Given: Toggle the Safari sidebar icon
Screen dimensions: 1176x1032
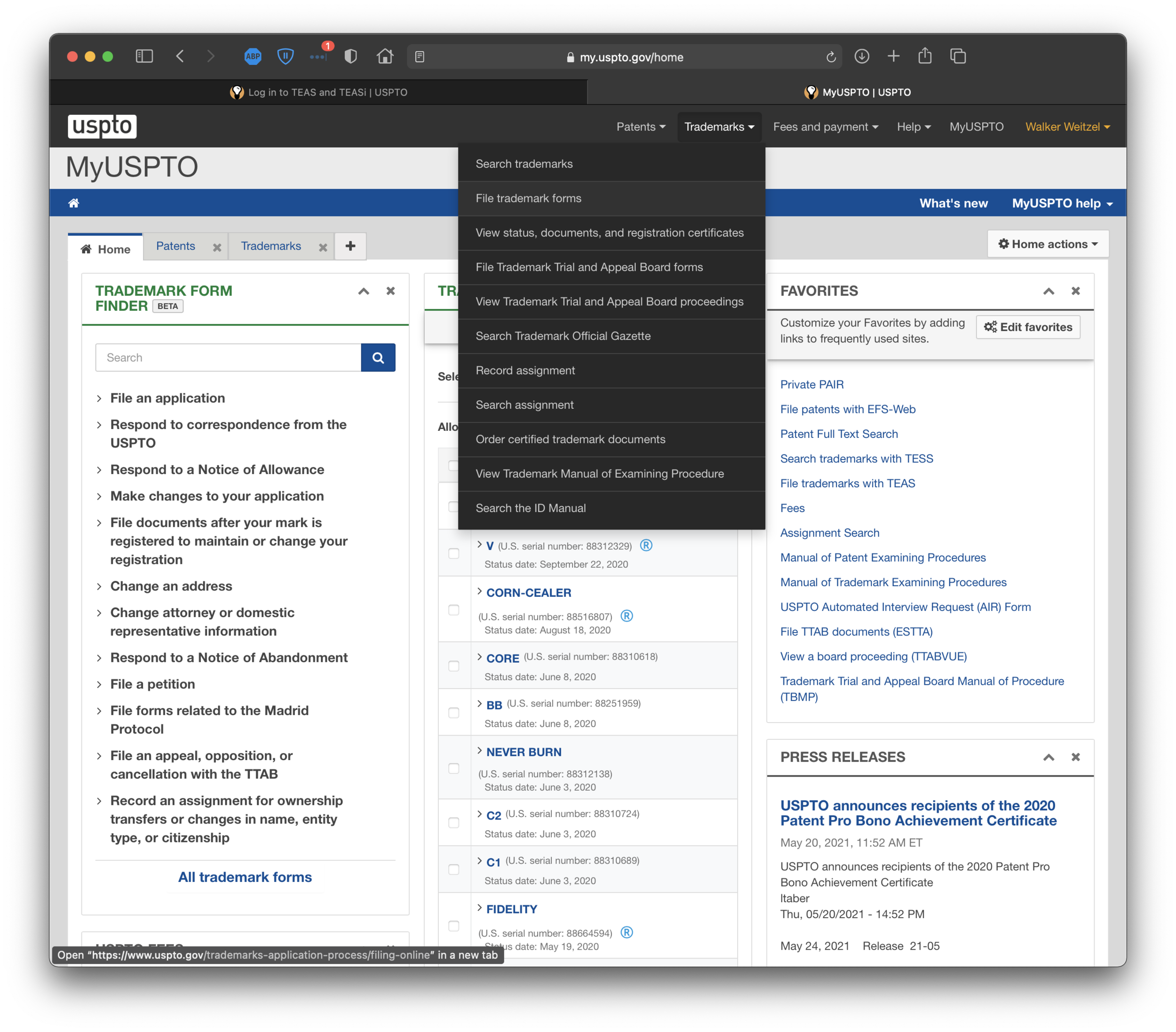Looking at the screenshot, I should point(144,56).
